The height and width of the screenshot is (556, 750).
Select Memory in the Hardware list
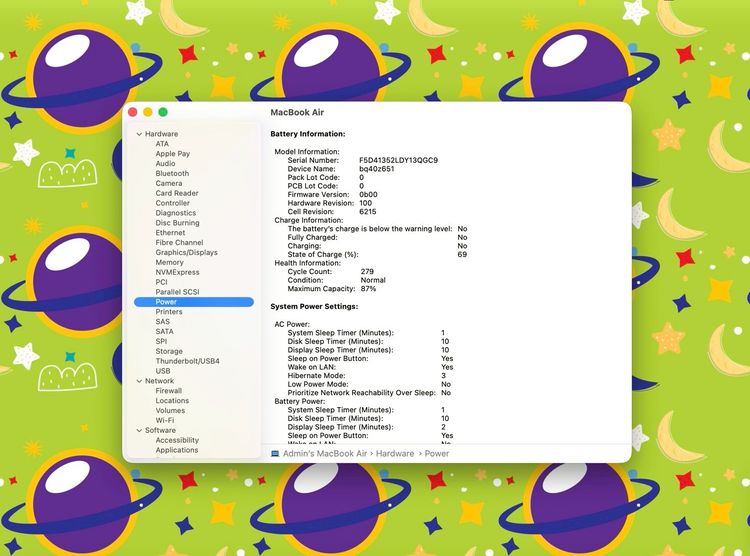pos(169,262)
